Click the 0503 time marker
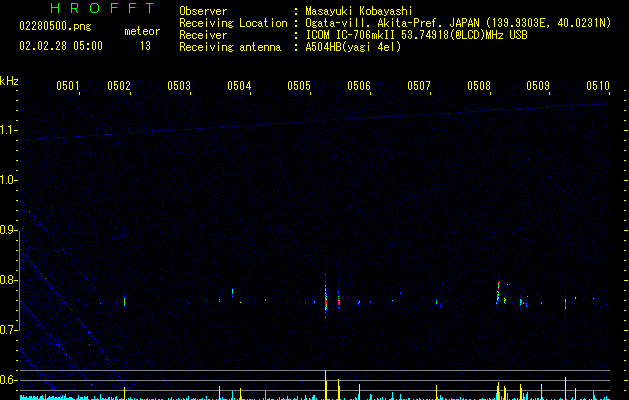 coord(179,85)
